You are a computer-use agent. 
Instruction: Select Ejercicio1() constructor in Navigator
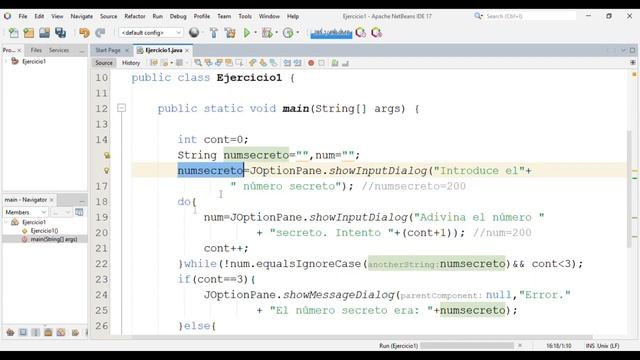44,231
